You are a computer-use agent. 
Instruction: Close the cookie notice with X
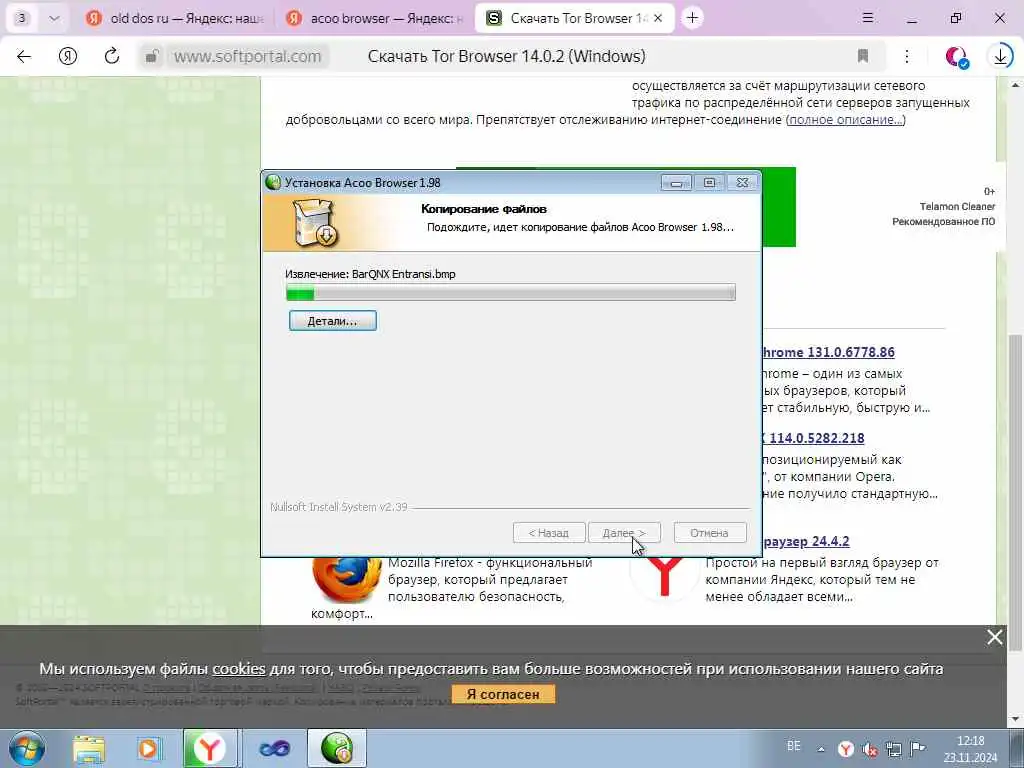coord(994,637)
